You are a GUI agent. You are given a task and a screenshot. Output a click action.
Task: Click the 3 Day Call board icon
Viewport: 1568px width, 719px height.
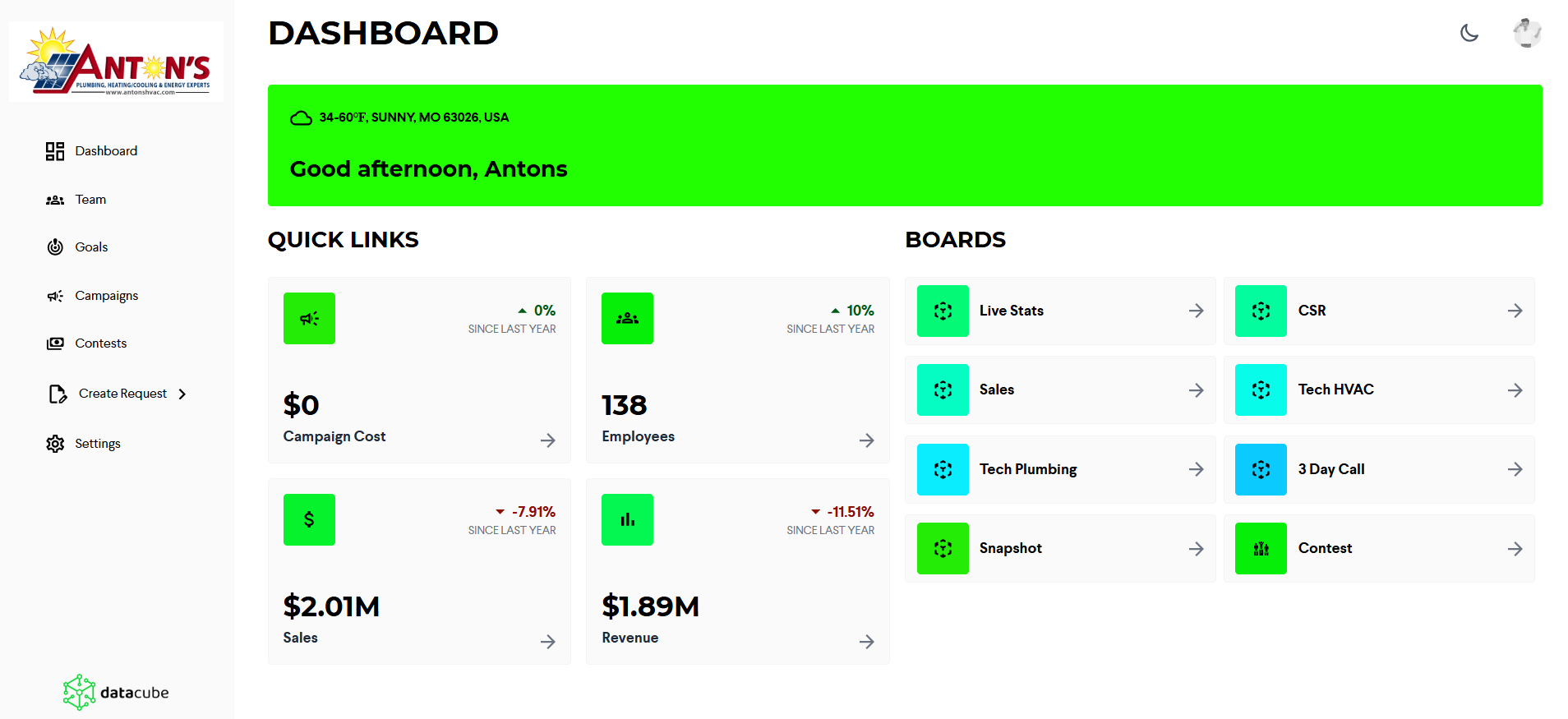click(1261, 469)
